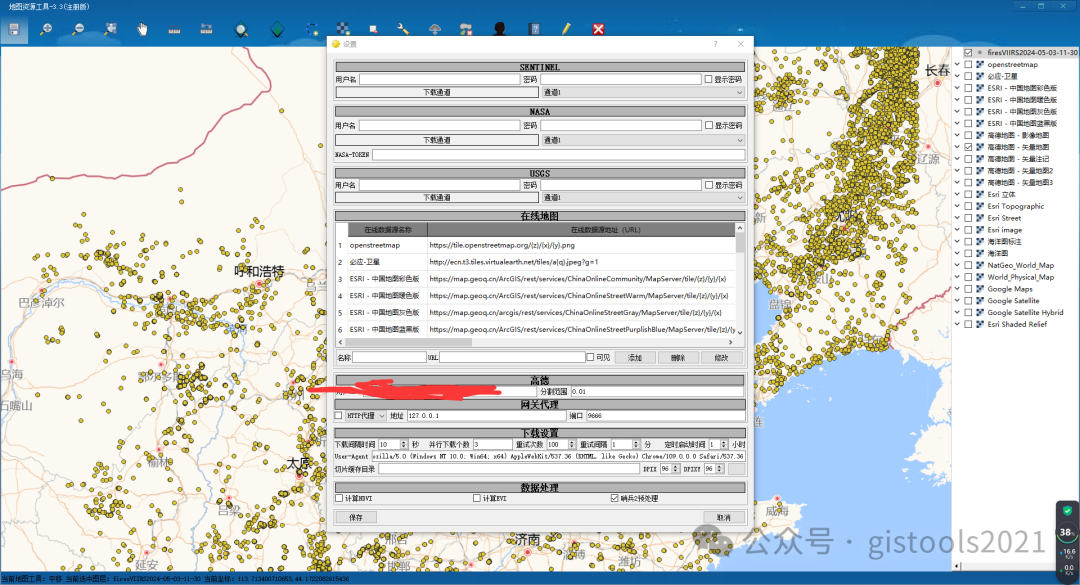Viewport: 1080px width, 585px height.
Task: Click NASA 下载通道 button
Action: (437, 140)
